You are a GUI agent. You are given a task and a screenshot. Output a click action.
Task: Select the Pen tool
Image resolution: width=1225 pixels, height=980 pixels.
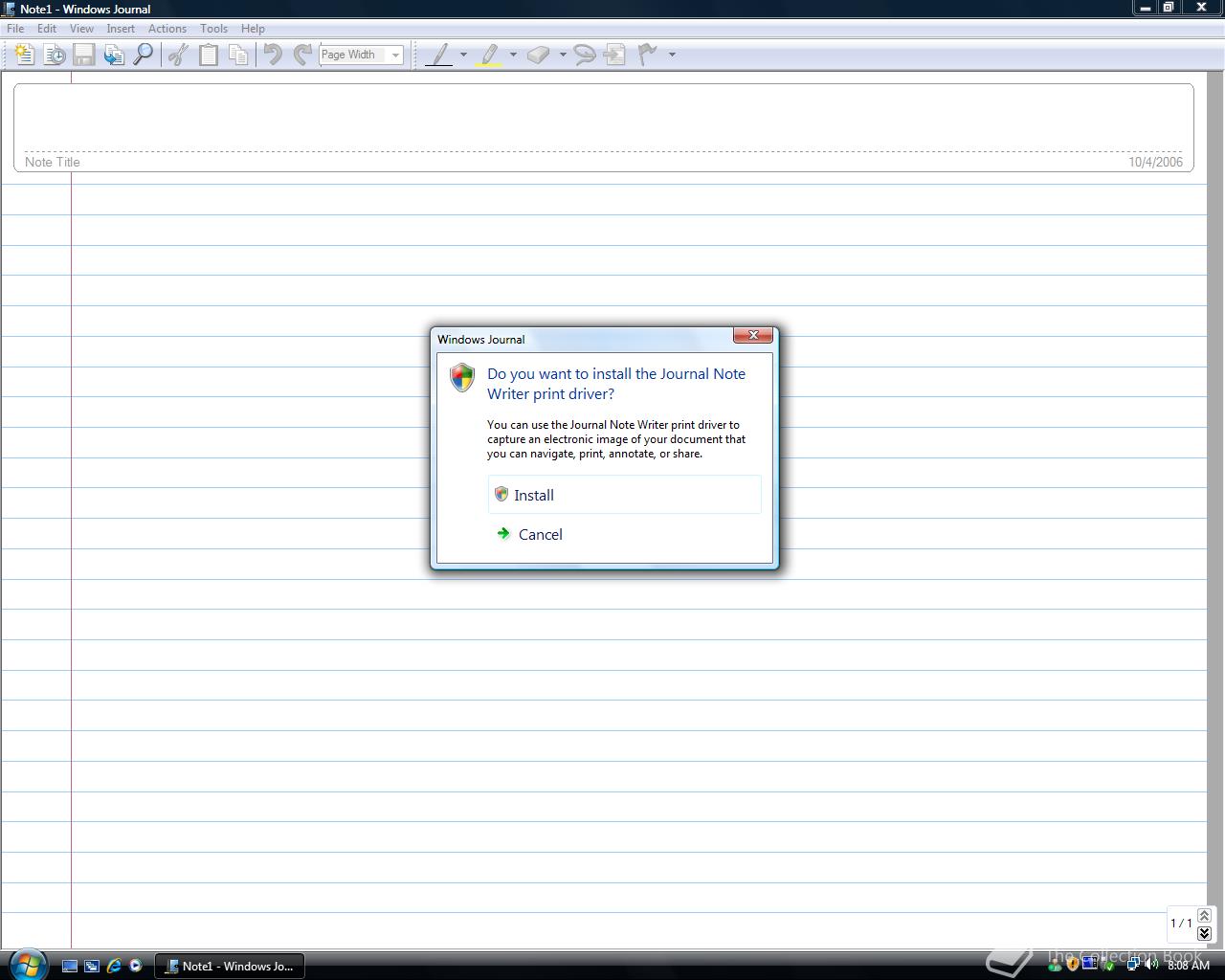click(x=439, y=55)
